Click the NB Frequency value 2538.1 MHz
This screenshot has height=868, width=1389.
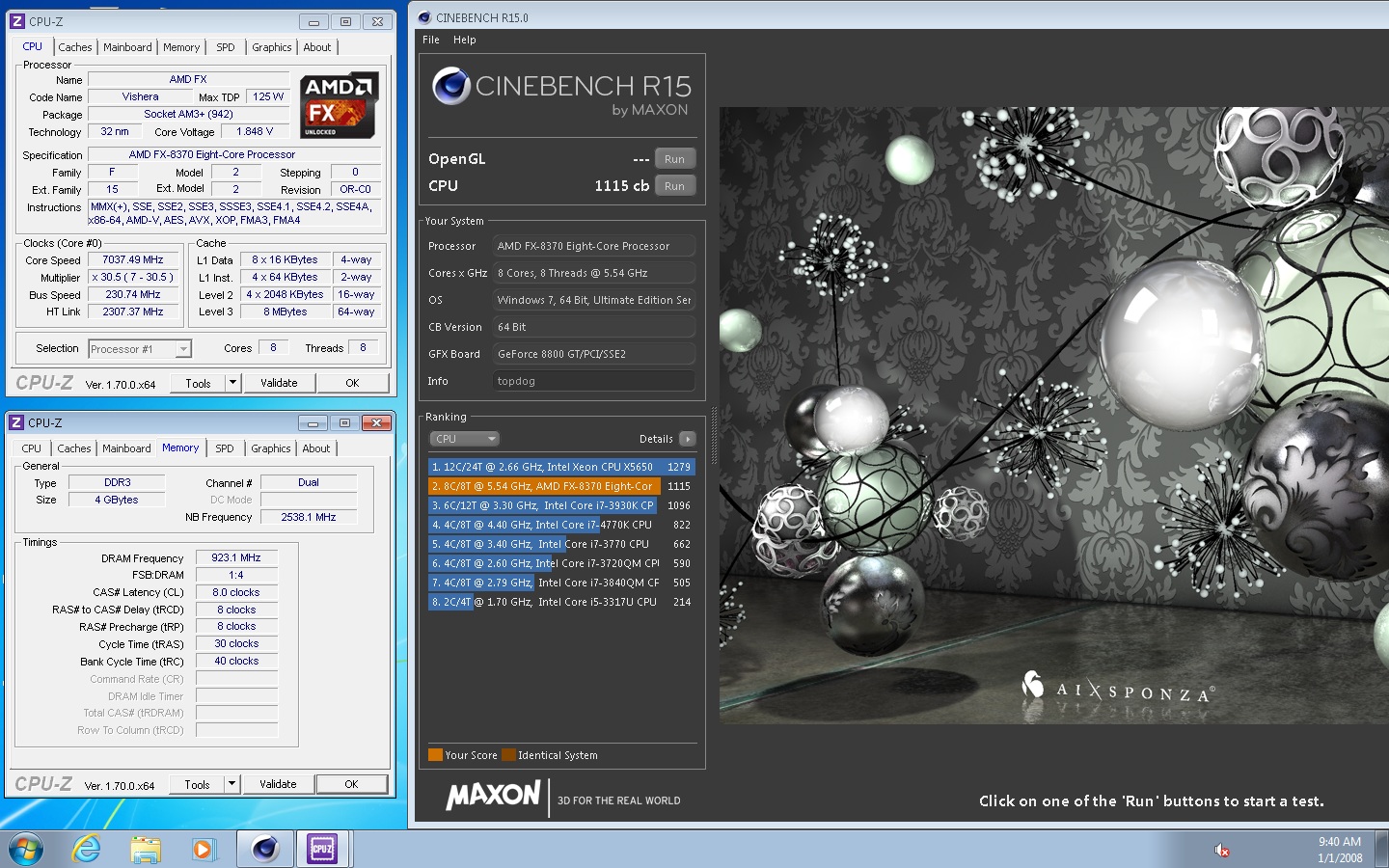pos(309,517)
